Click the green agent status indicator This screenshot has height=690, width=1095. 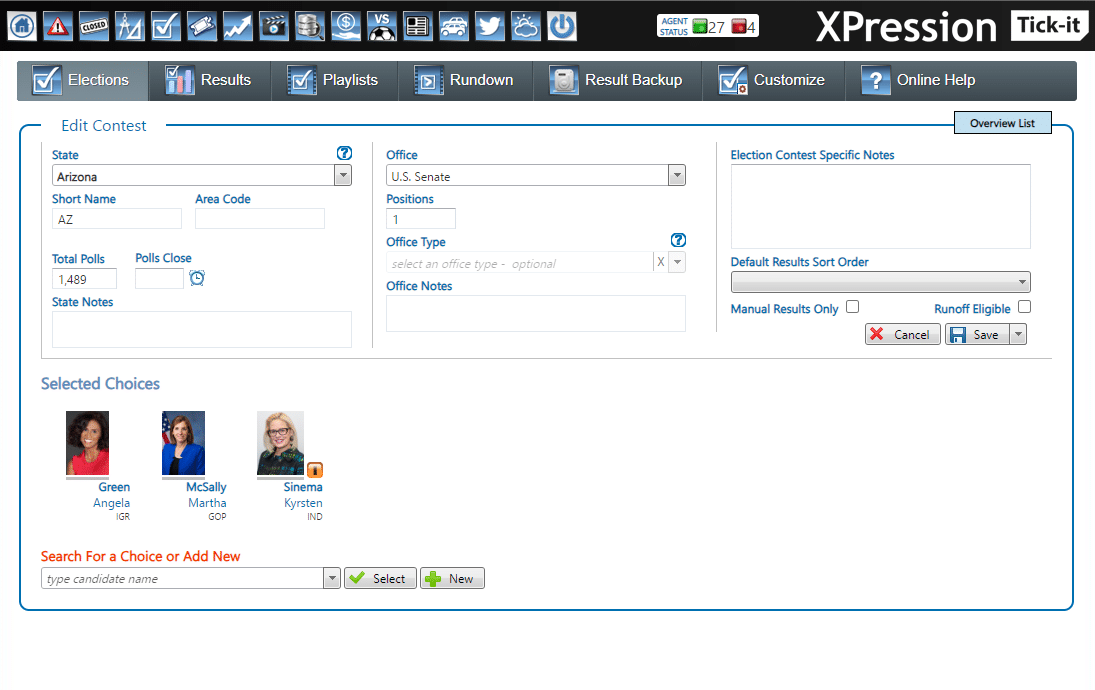pos(700,27)
